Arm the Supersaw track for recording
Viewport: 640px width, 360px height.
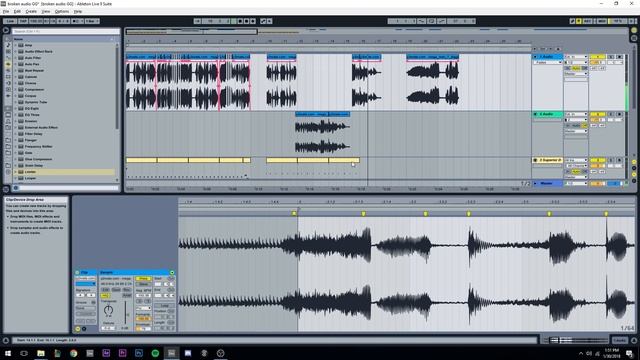coord(620,160)
